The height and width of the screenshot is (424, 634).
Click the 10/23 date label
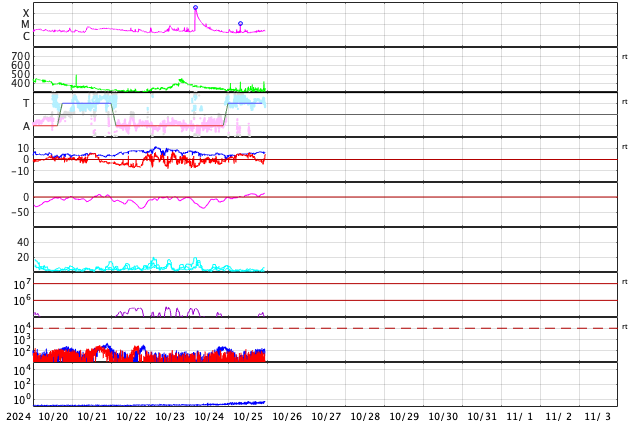pyautogui.click(x=170, y=417)
